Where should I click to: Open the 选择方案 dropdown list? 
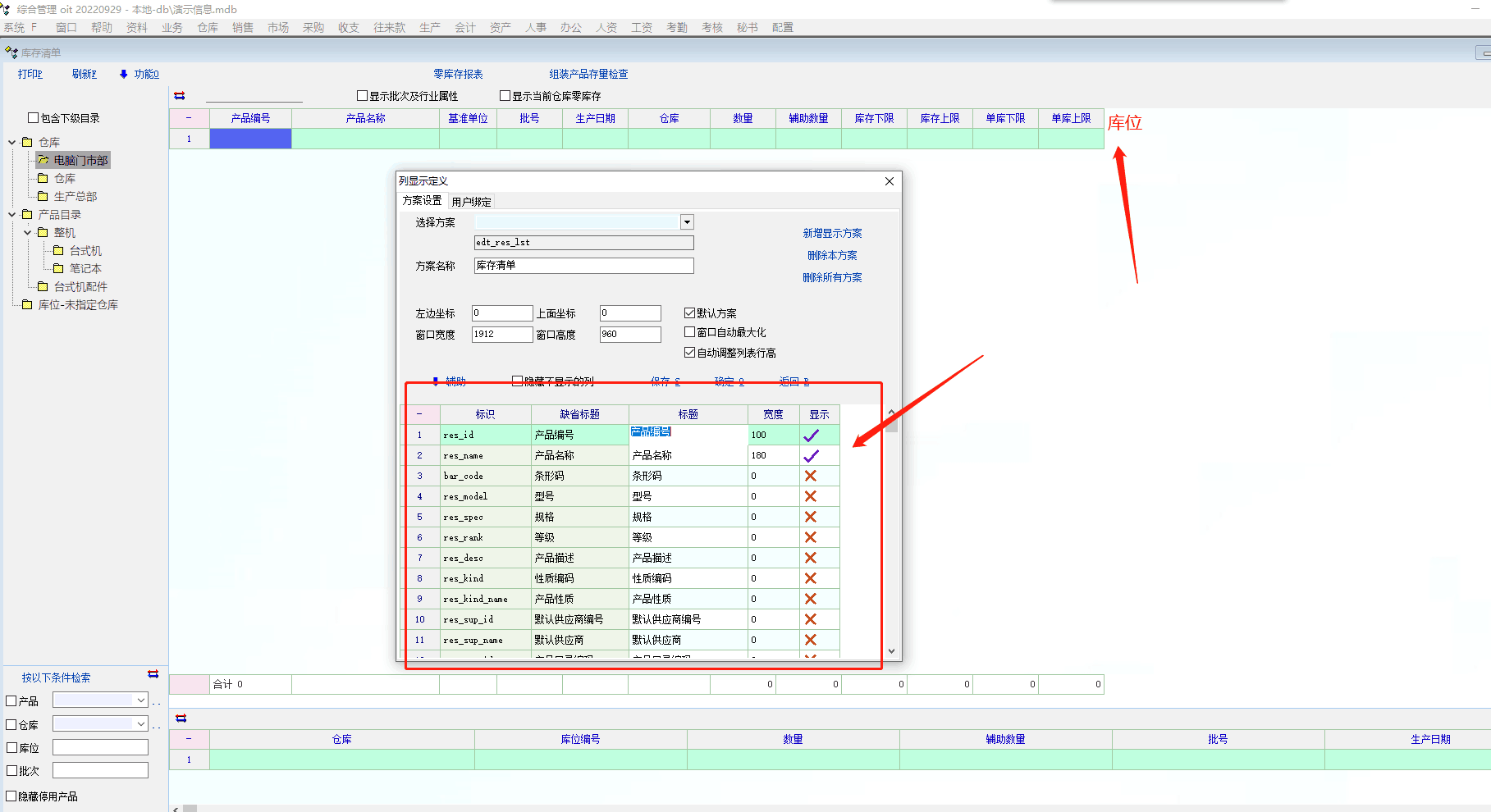pos(687,222)
